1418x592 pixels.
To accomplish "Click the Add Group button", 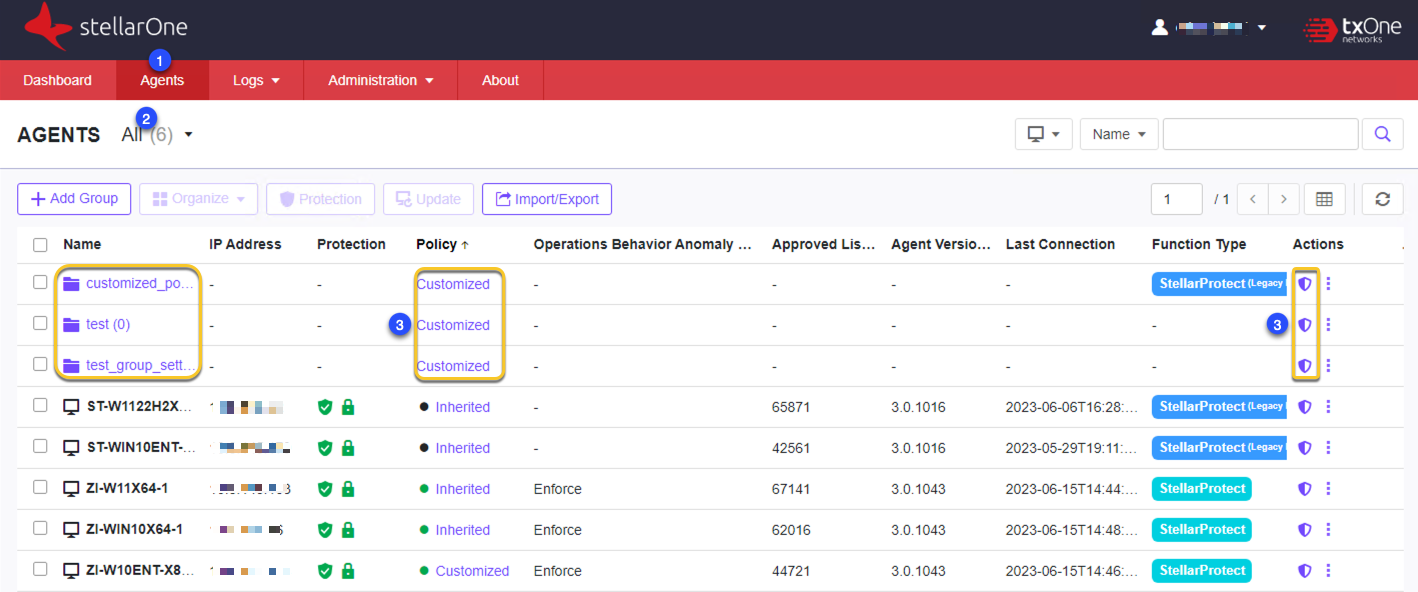I will tap(74, 199).
